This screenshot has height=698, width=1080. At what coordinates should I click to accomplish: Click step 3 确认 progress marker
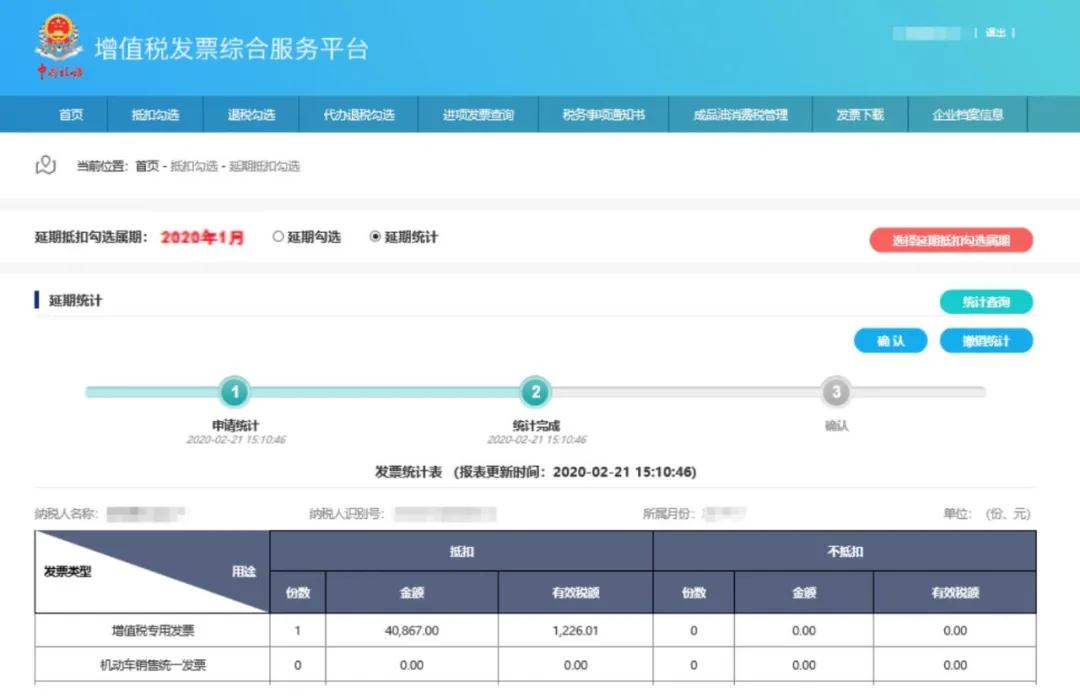[835, 392]
